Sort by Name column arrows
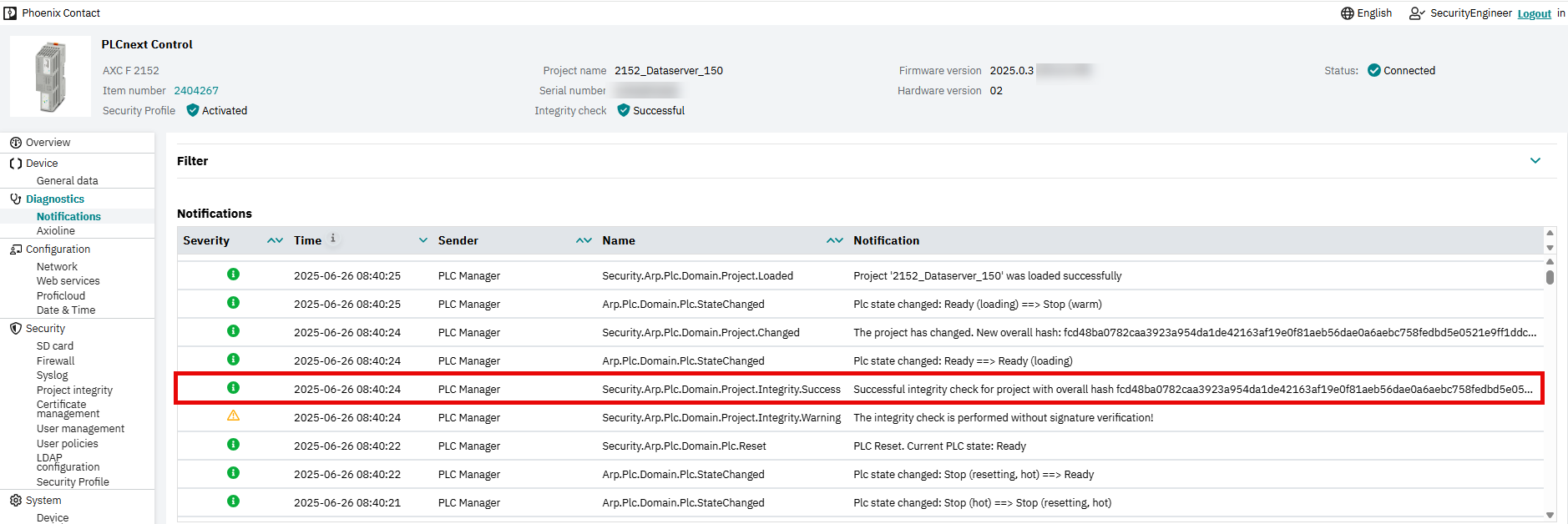The image size is (1568, 524). point(835,240)
